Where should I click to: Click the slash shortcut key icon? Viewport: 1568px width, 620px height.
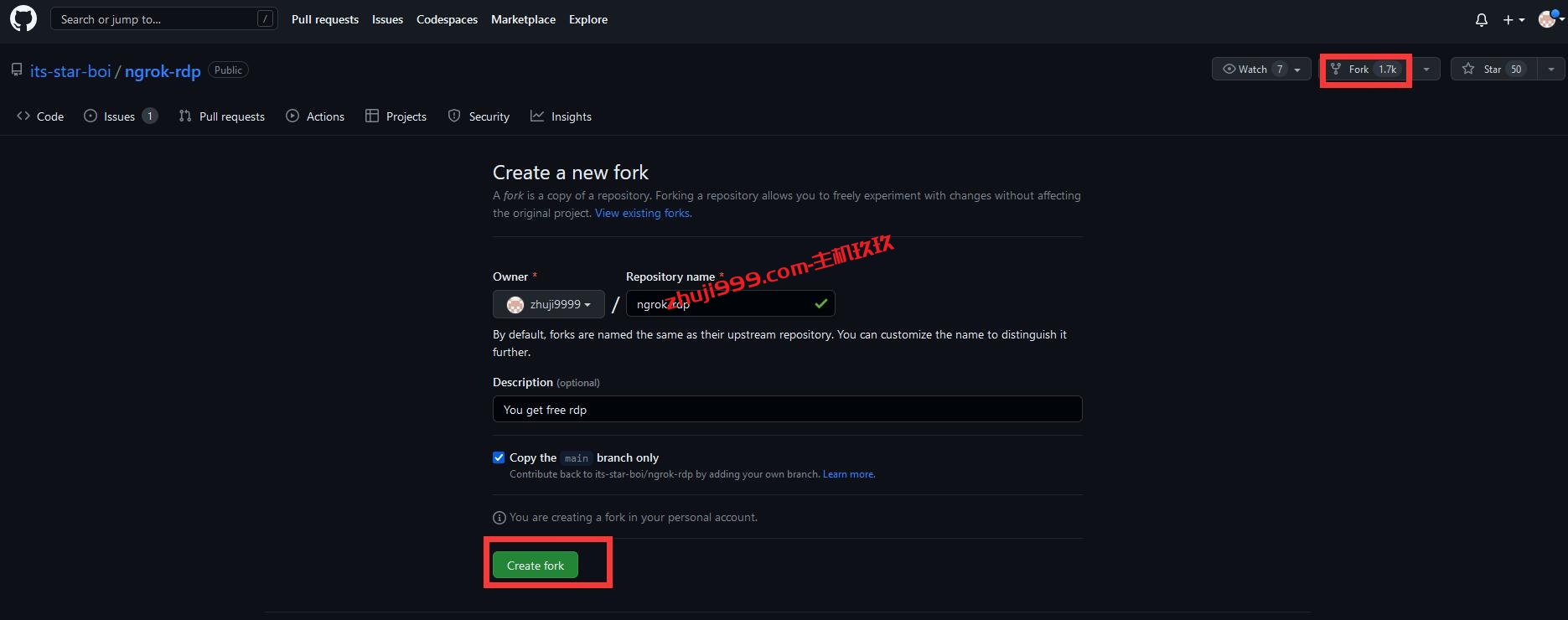265,18
